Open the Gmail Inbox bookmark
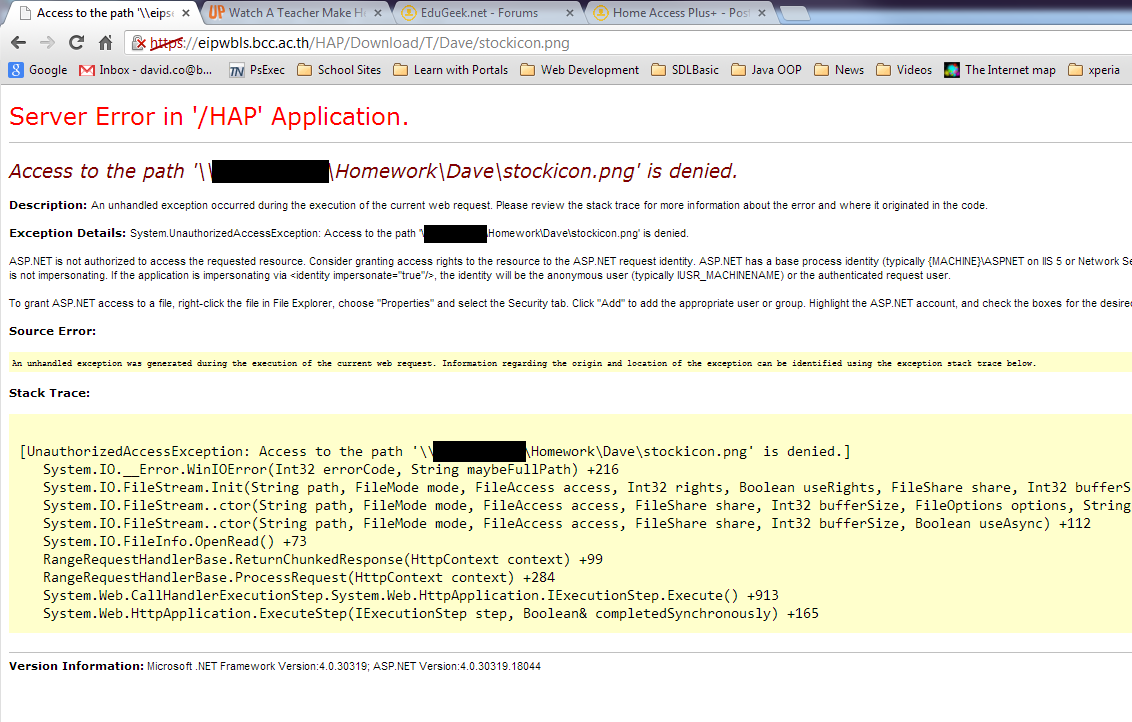This screenshot has width=1132, height=722. coord(145,70)
